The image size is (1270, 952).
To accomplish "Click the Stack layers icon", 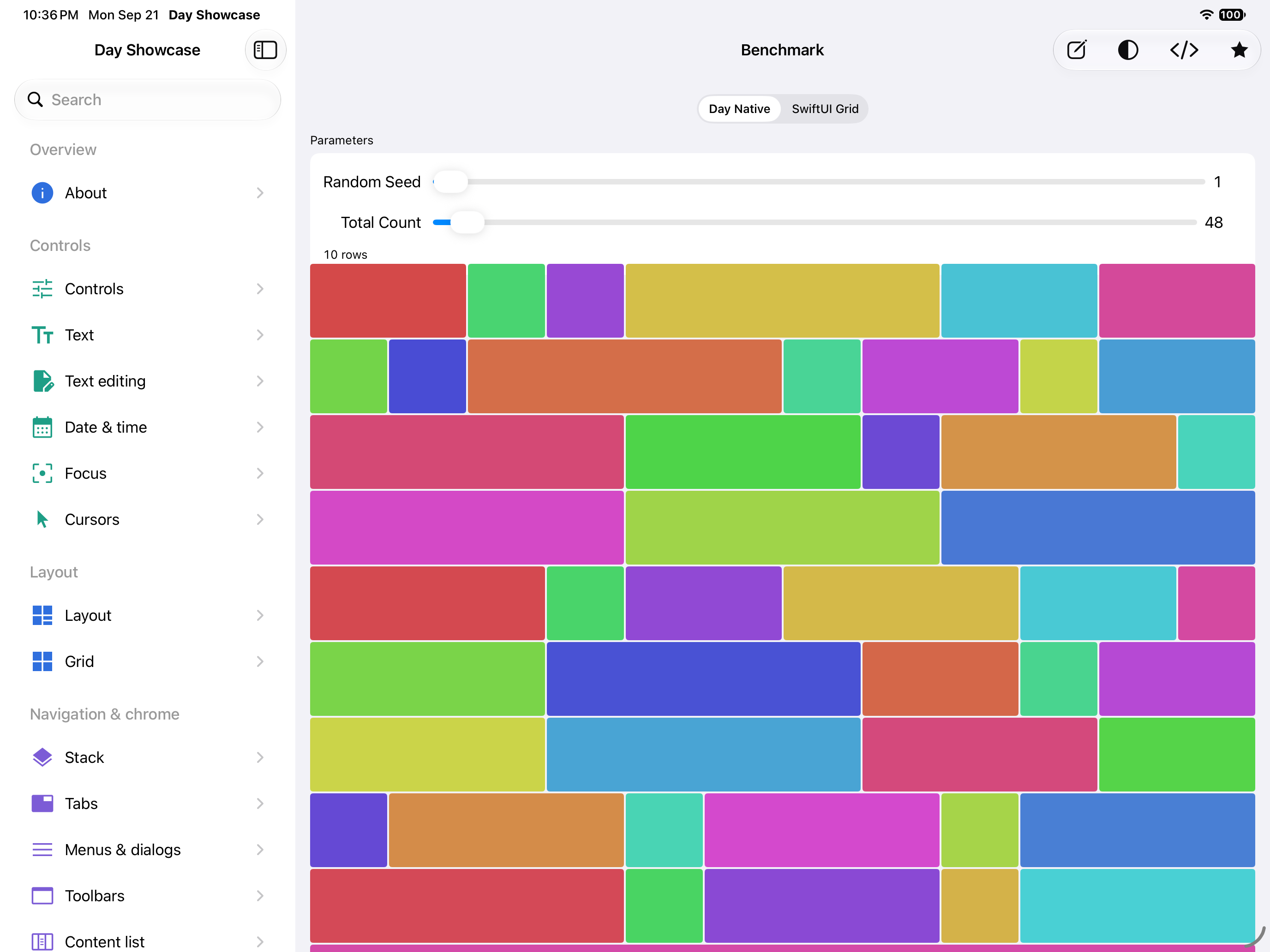I will 42,757.
